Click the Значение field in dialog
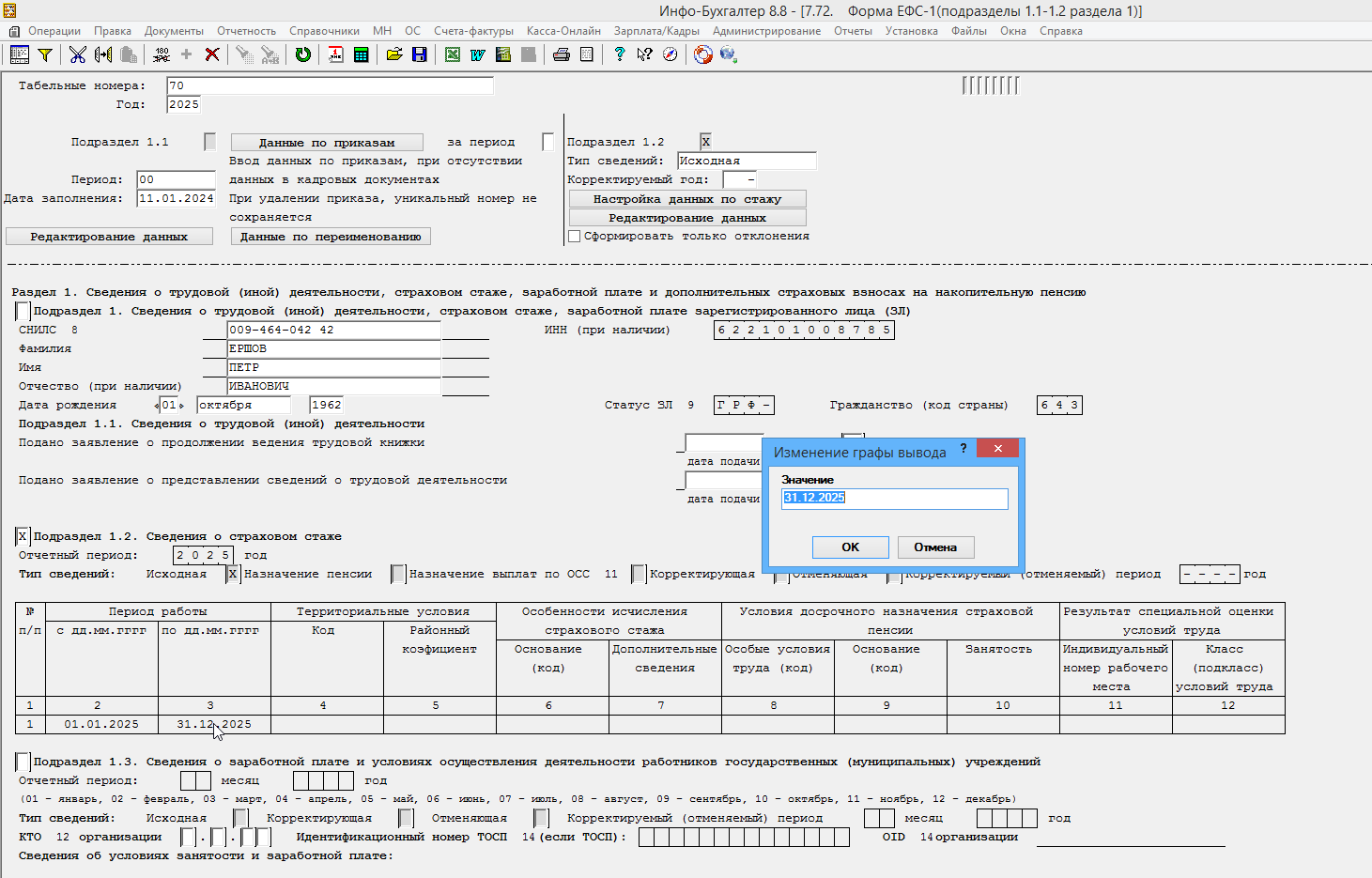1372x878 pixels. point(895,498)
